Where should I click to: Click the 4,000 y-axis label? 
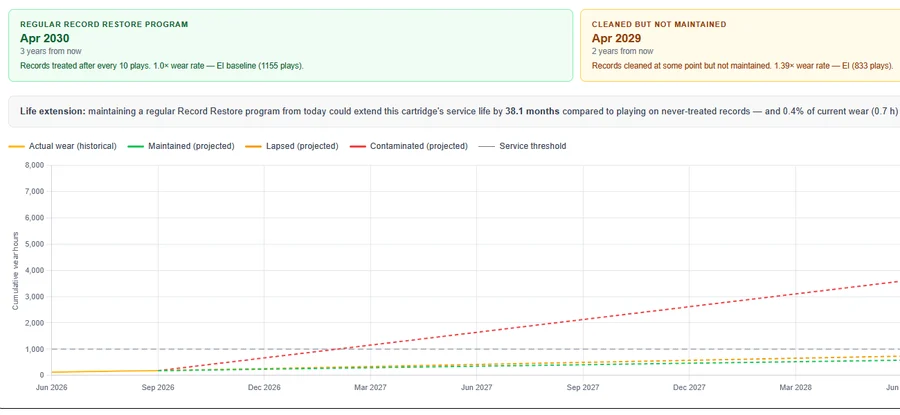pyautogui.click(x=34, y=270)
